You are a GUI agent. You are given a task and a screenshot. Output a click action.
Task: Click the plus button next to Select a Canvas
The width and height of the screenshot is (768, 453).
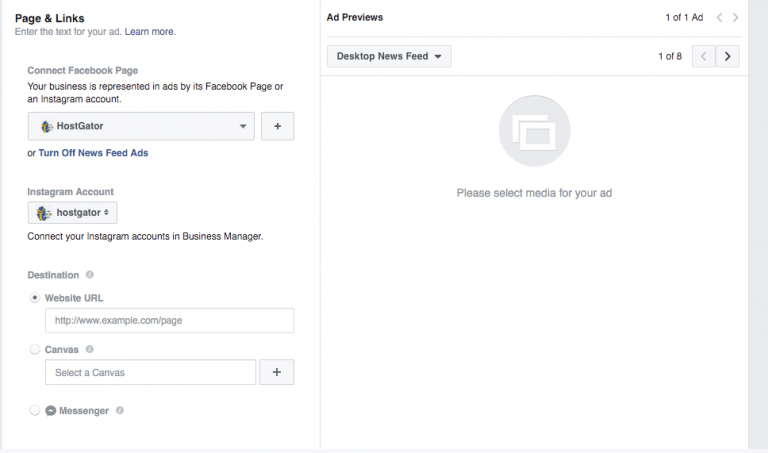[277, 372]
